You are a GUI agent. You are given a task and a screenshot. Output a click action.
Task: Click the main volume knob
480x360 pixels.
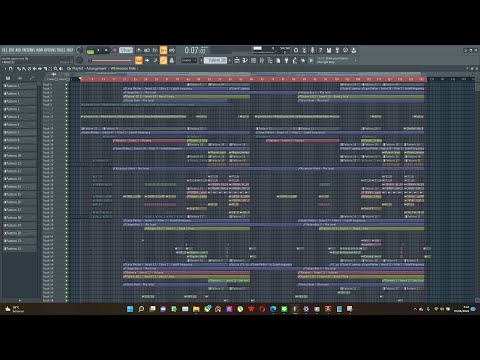point(80,50)
